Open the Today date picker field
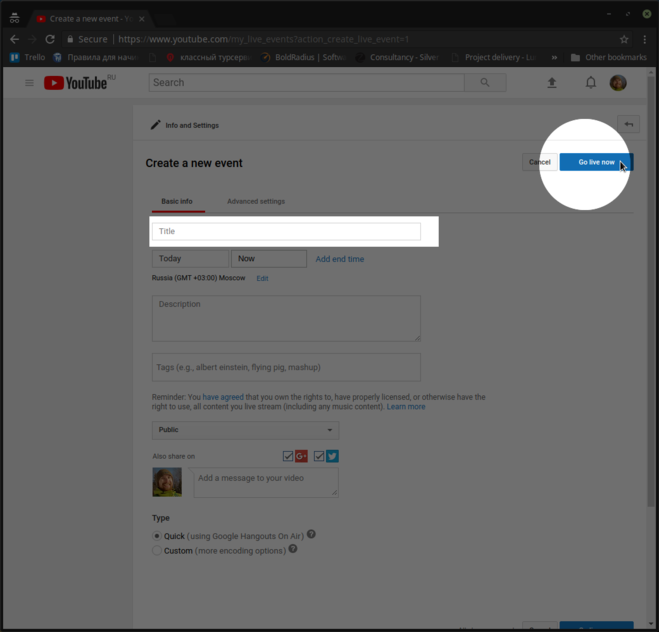 click(190, 258)
